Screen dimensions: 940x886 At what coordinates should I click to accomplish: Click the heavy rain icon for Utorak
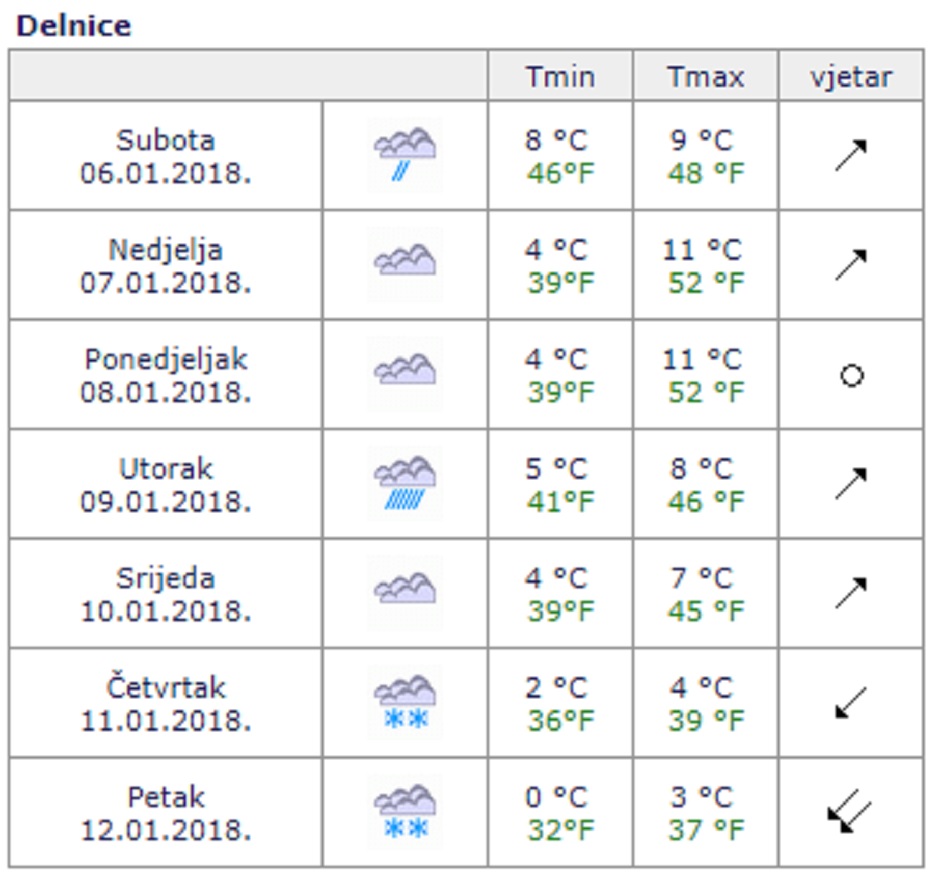404,483
